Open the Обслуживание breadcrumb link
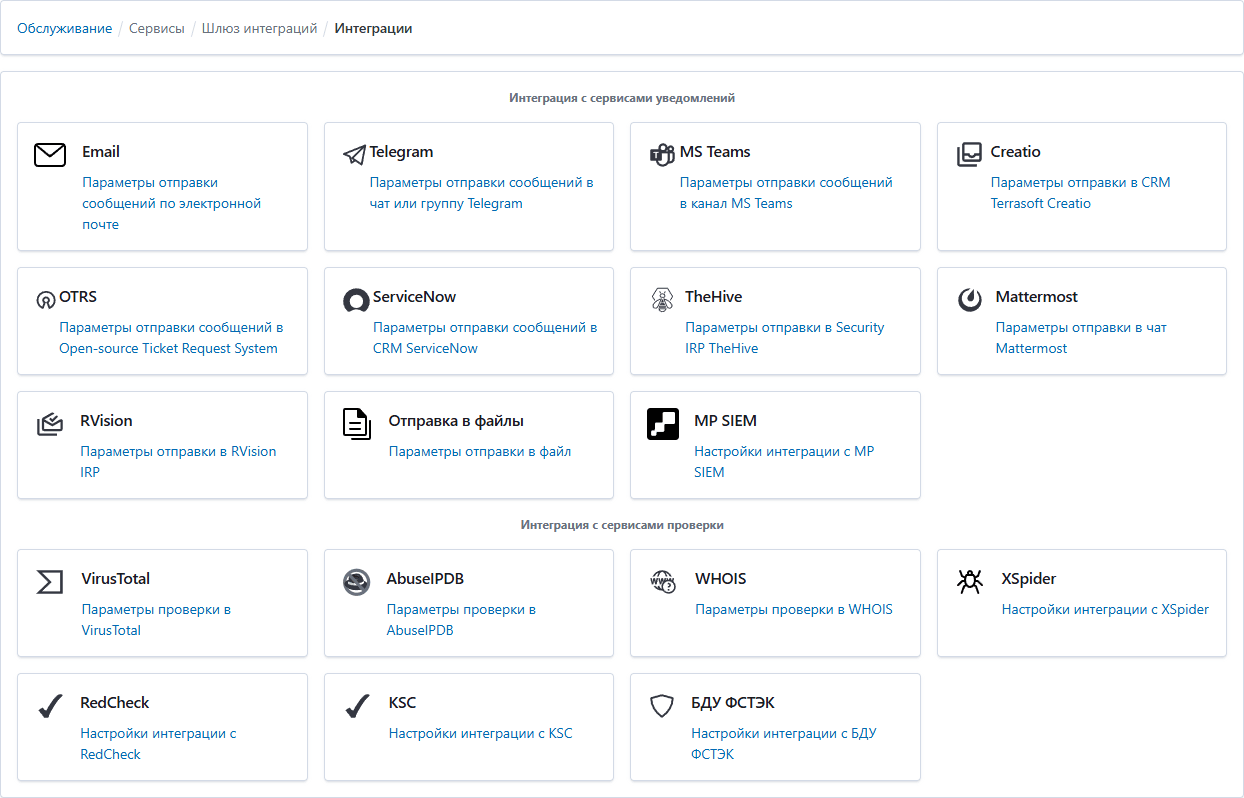This screenshot has height=798, width=1244. coord(65,28)
